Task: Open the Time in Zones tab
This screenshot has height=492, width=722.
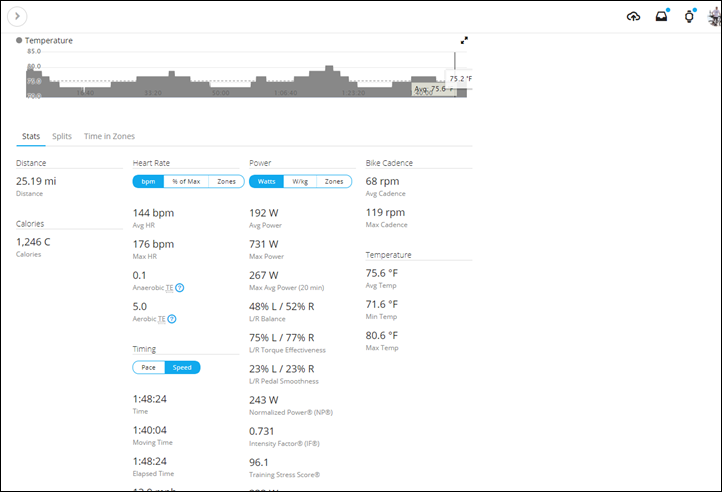Action: 109,136
